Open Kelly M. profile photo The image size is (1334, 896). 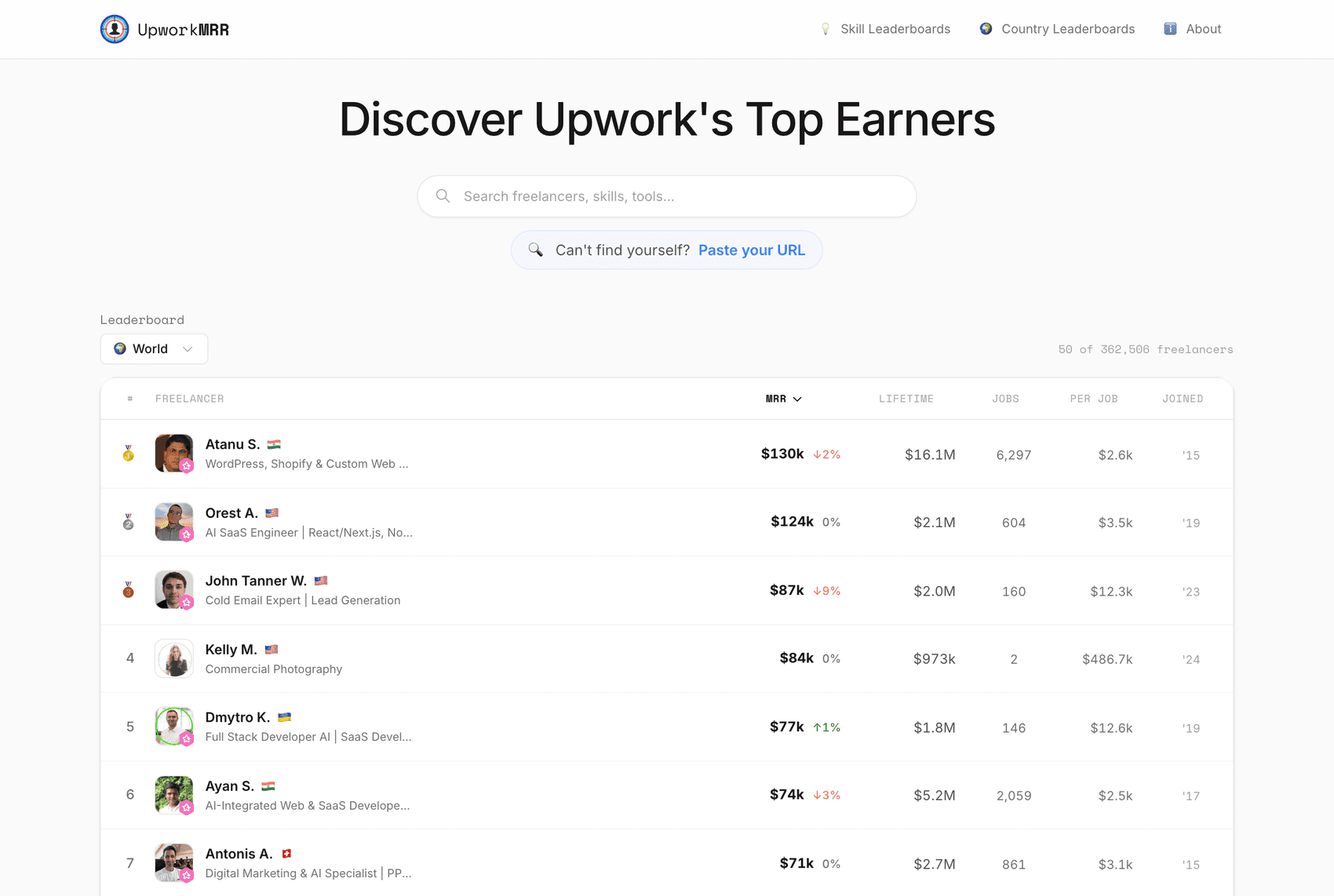tap(174, 658)
